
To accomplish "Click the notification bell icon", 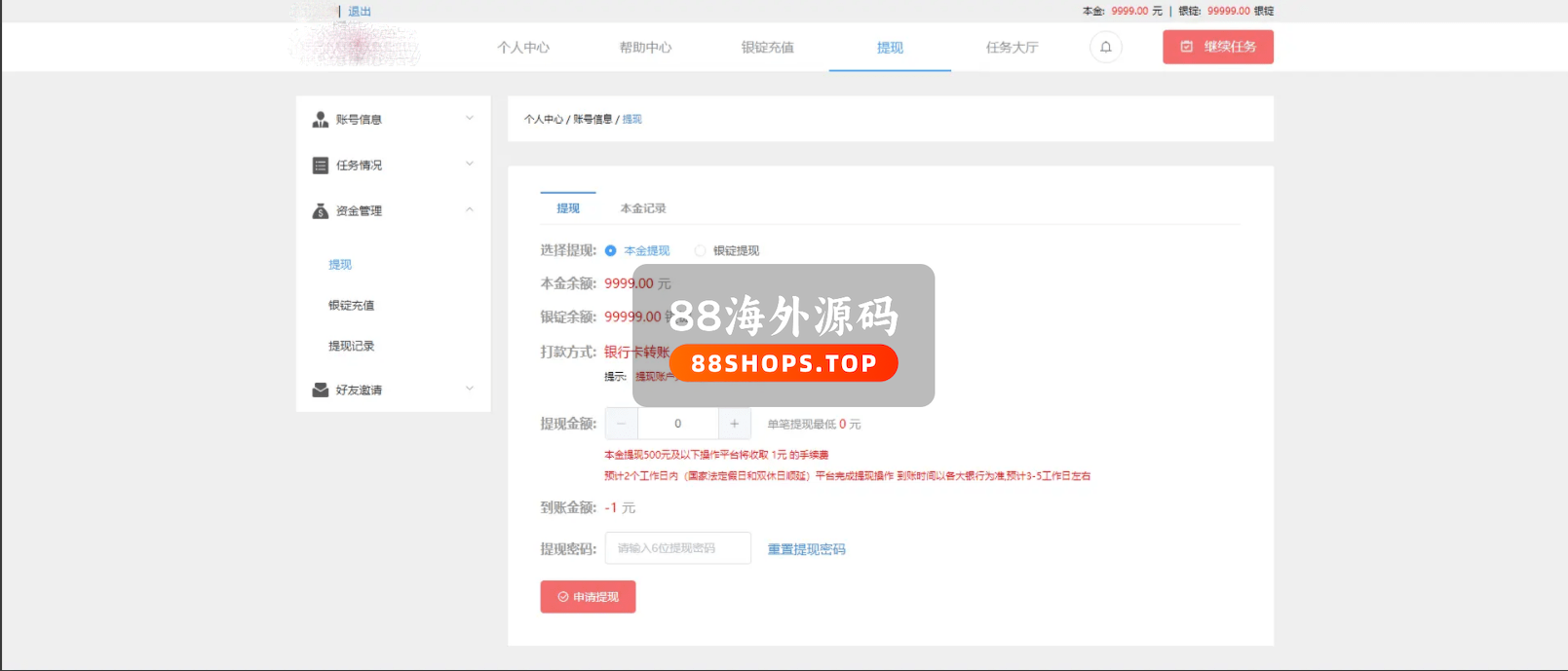I will pos(1105,47).
